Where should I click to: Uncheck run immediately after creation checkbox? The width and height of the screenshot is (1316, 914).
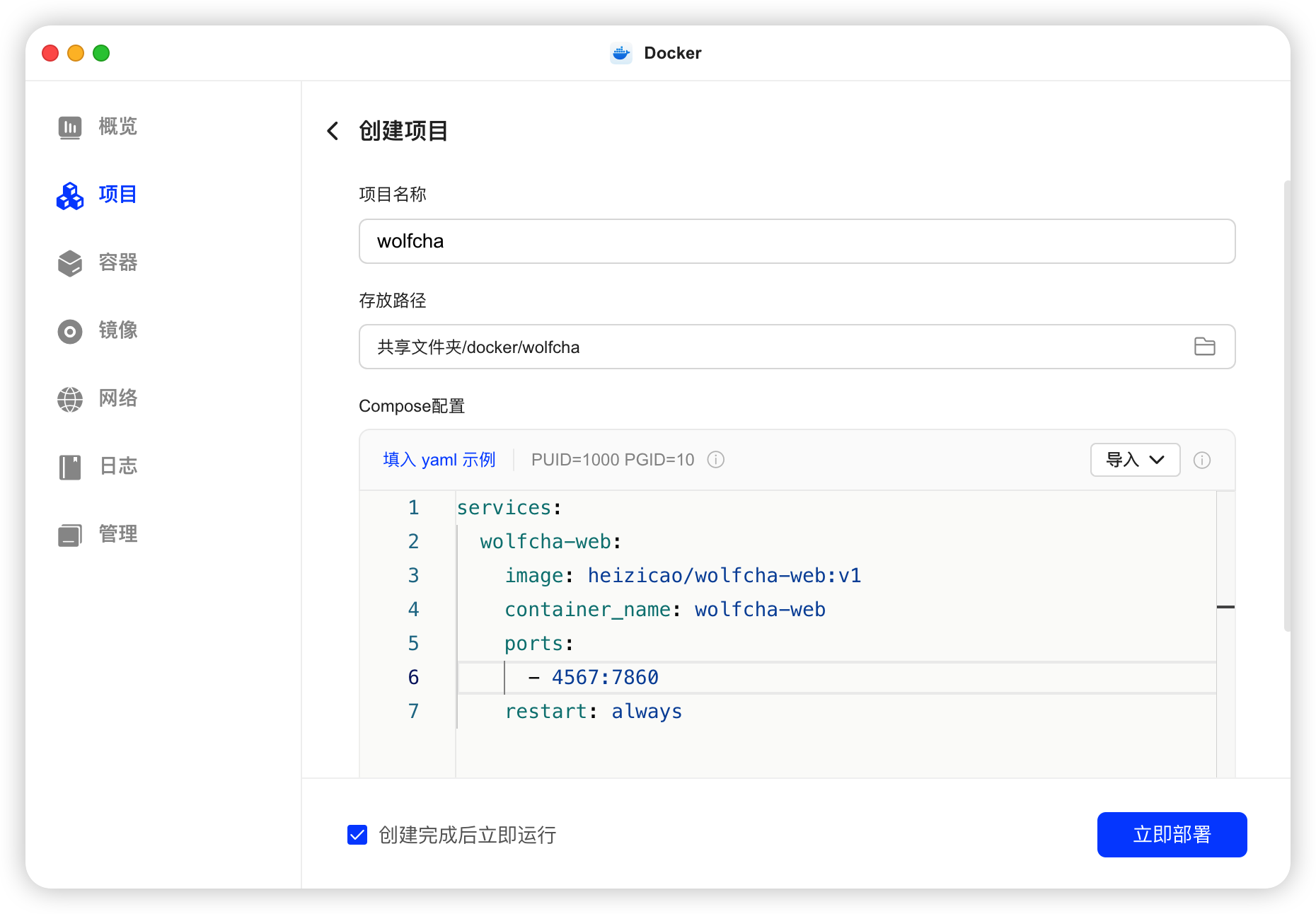tap(357, 835)
